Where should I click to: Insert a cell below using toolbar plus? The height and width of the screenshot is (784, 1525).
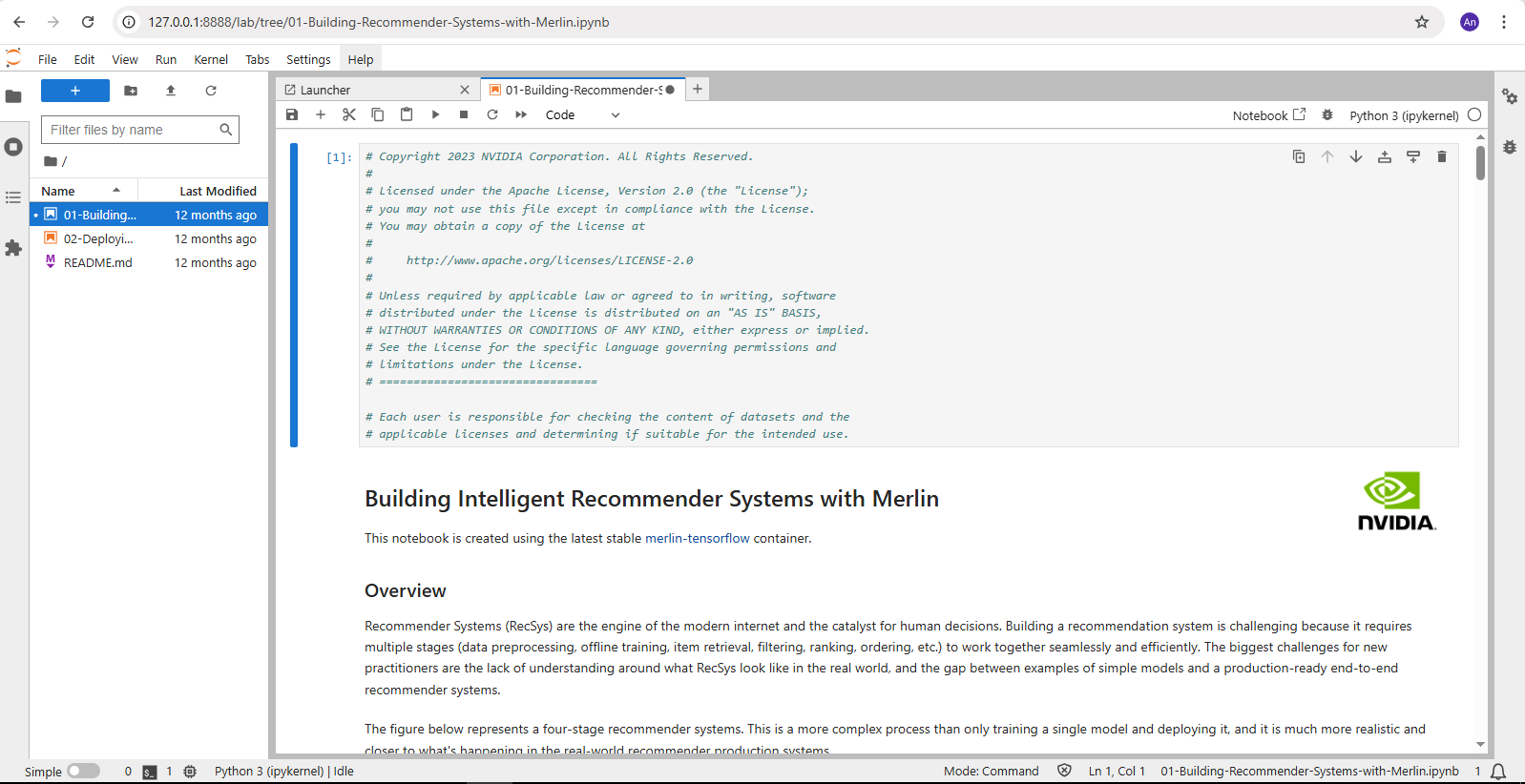[321, 114]
